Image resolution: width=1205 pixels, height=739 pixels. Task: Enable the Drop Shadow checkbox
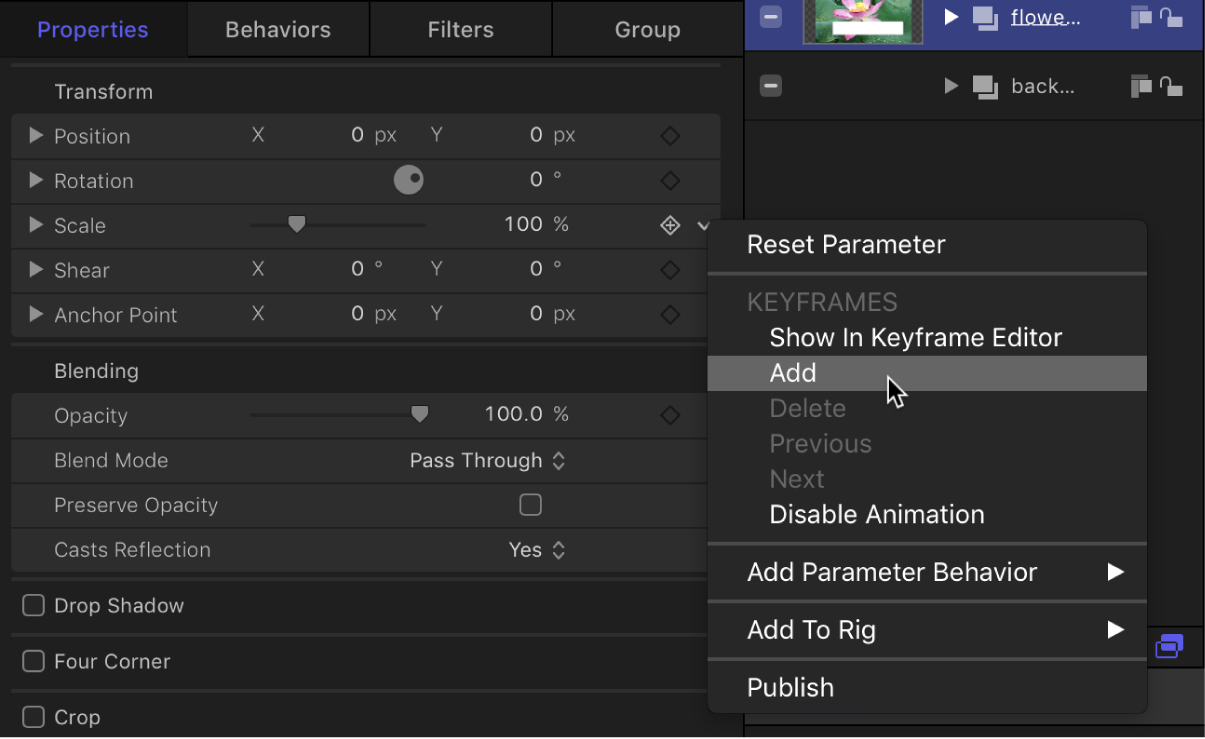pyautogui.click(x=33, y=605)
